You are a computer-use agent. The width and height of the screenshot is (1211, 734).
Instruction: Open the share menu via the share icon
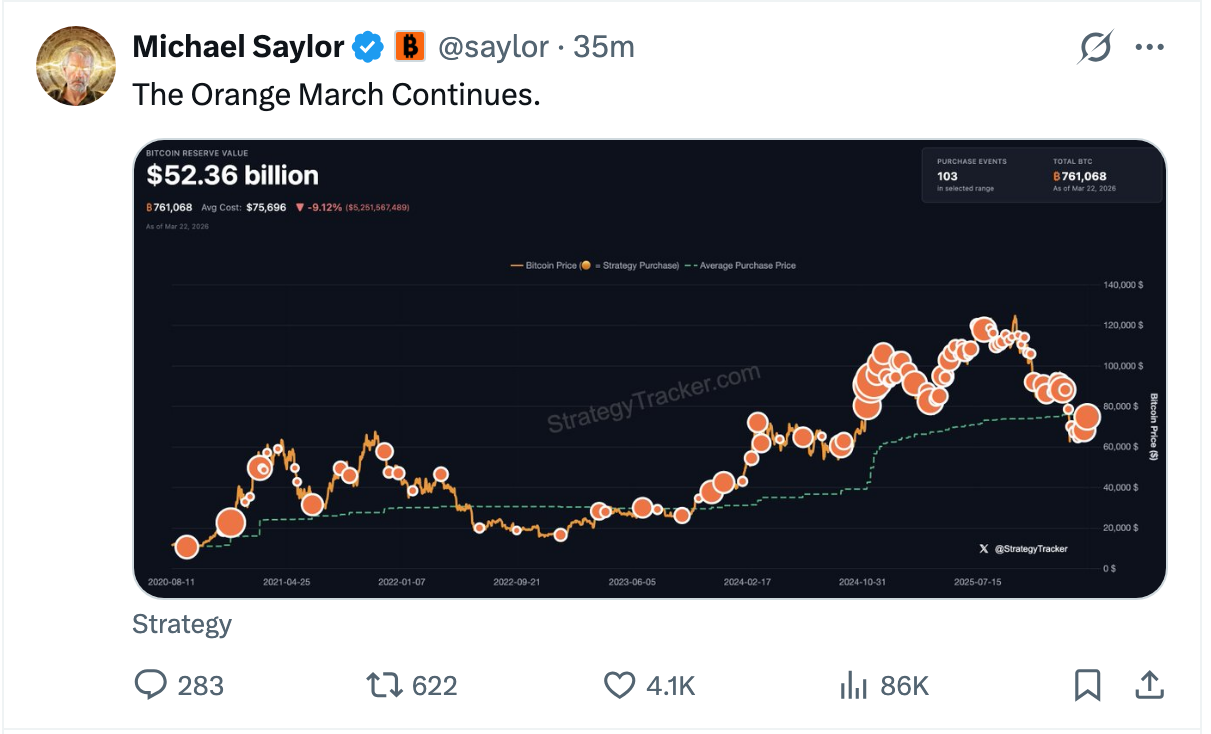(1149, 686)
